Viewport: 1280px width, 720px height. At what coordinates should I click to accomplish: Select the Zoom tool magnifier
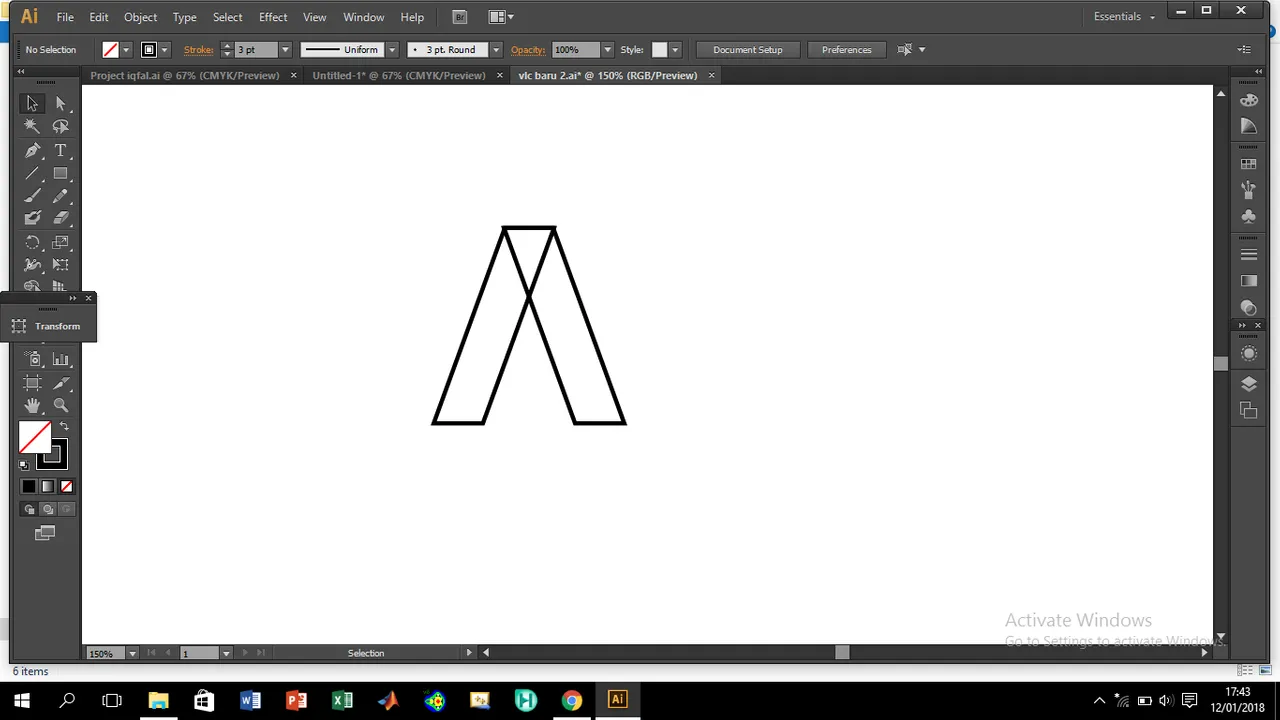61,405
